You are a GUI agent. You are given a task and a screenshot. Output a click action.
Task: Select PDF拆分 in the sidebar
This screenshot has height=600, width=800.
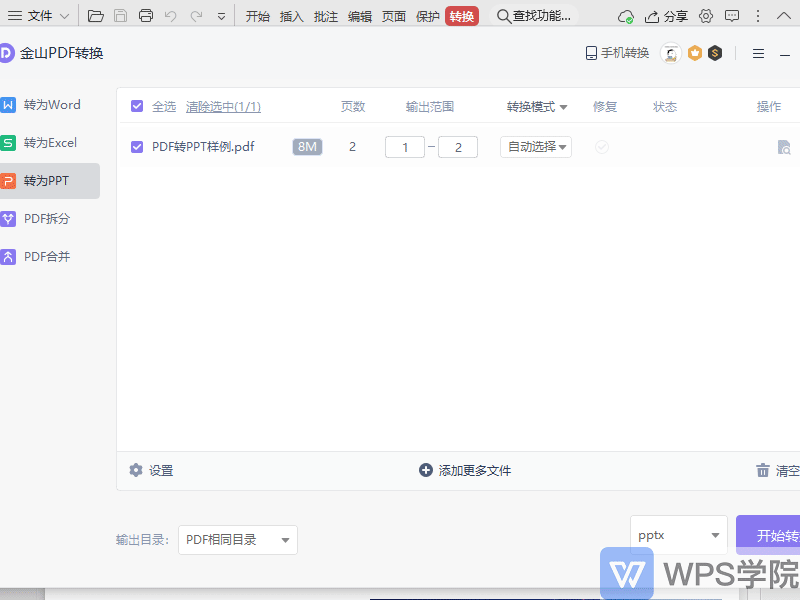coord(50,219)
